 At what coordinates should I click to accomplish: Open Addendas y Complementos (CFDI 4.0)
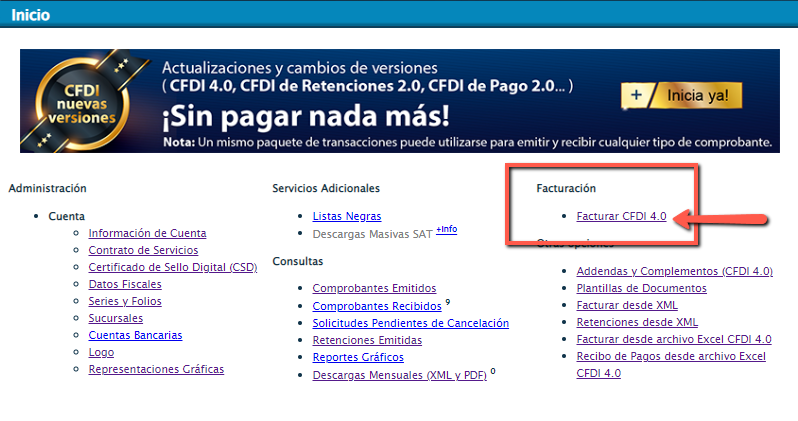(x=674, y=271)
